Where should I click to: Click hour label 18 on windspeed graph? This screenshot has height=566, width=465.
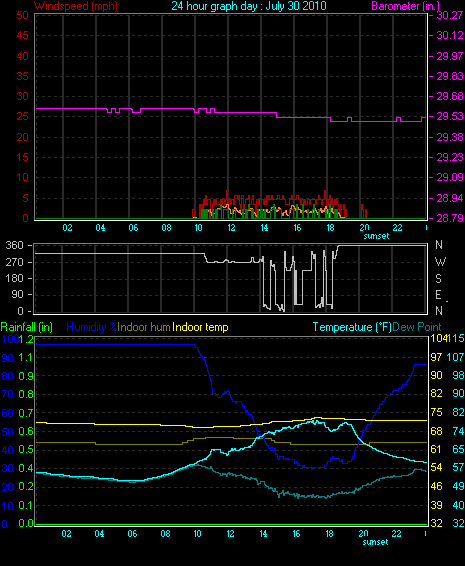[330, 228]
